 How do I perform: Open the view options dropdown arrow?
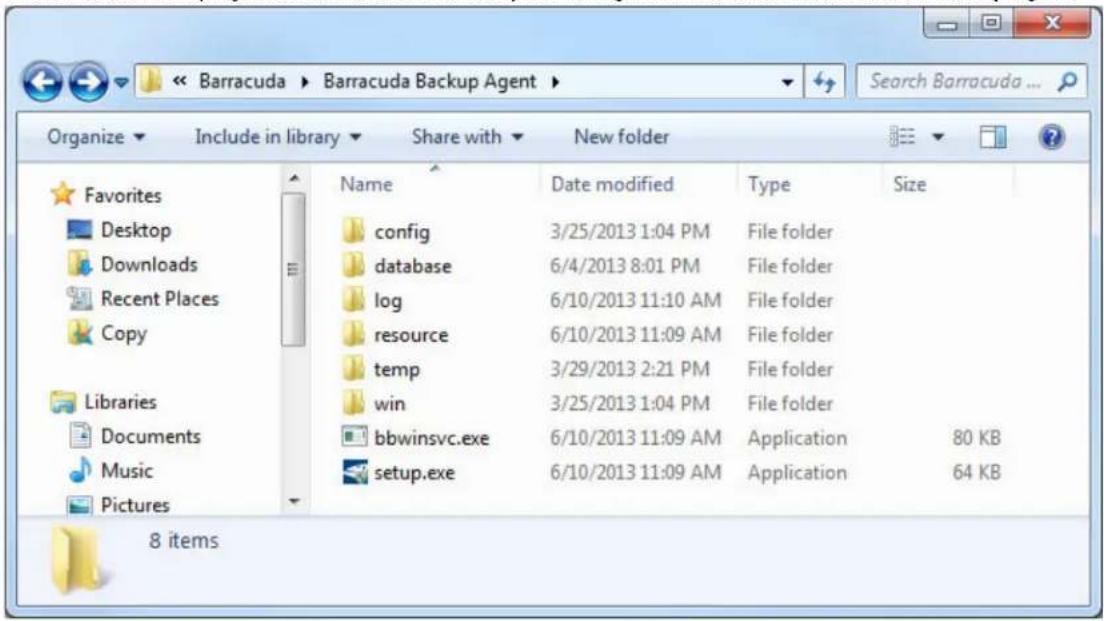coord(938,137)
